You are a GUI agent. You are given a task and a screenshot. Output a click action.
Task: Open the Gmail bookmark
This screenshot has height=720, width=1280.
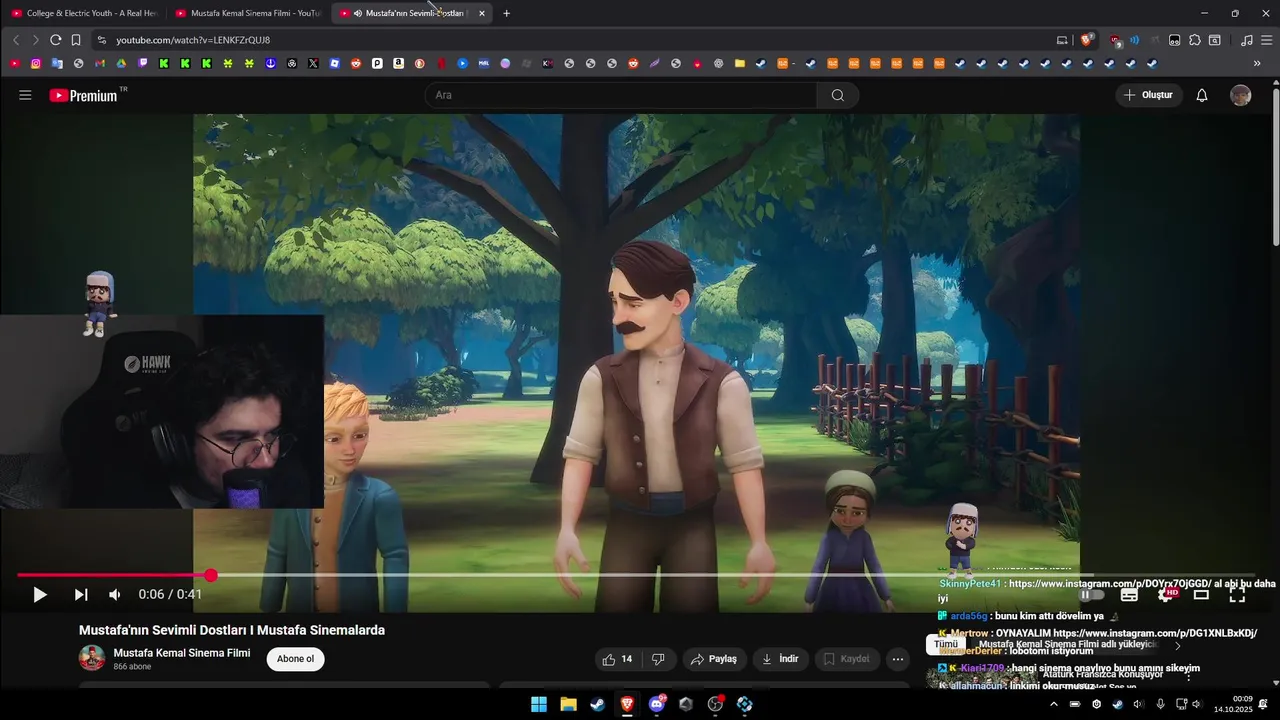100,63
